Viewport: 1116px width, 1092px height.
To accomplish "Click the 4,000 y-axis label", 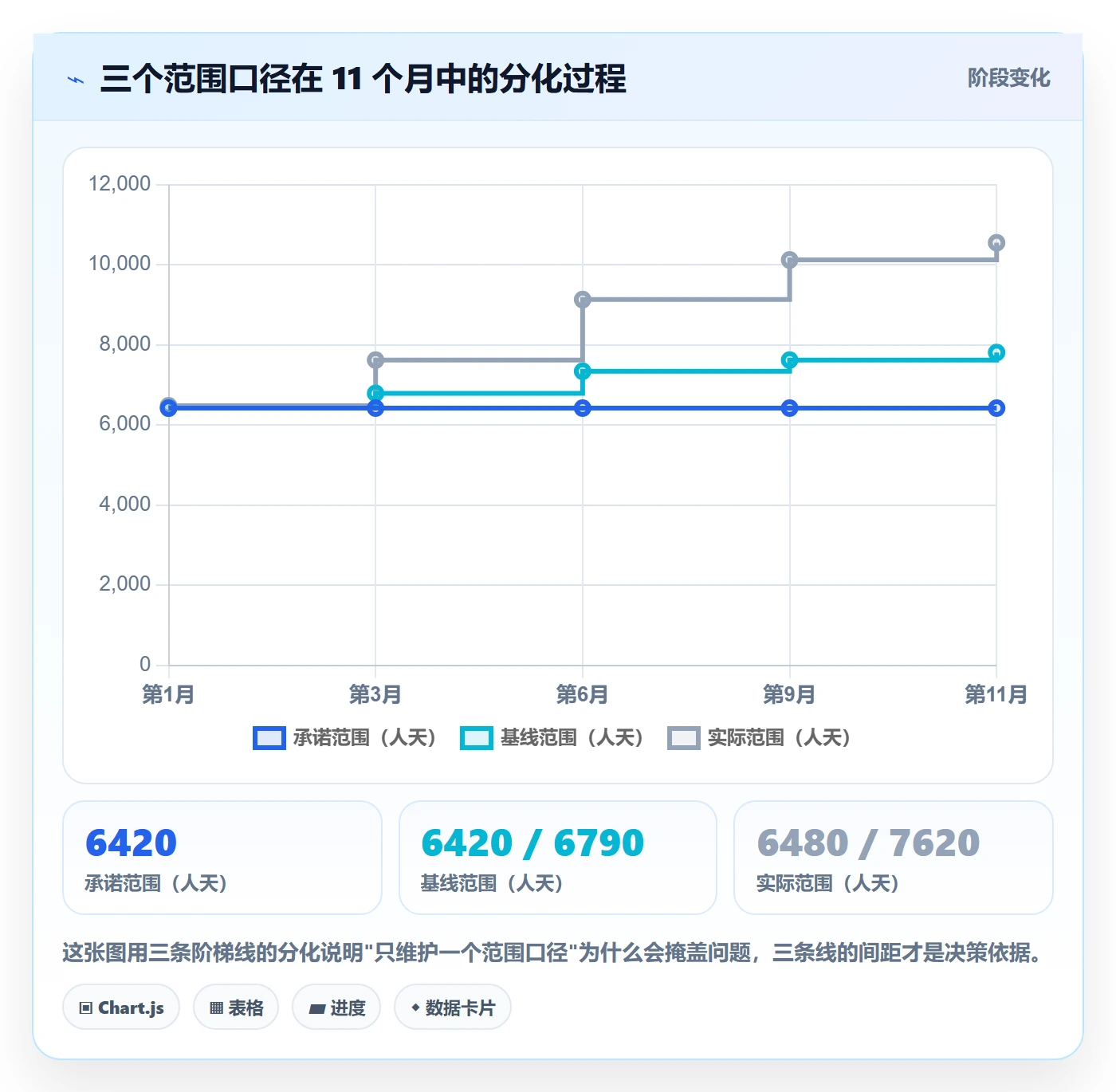I will pyautogui.click(x=125, y=505).
